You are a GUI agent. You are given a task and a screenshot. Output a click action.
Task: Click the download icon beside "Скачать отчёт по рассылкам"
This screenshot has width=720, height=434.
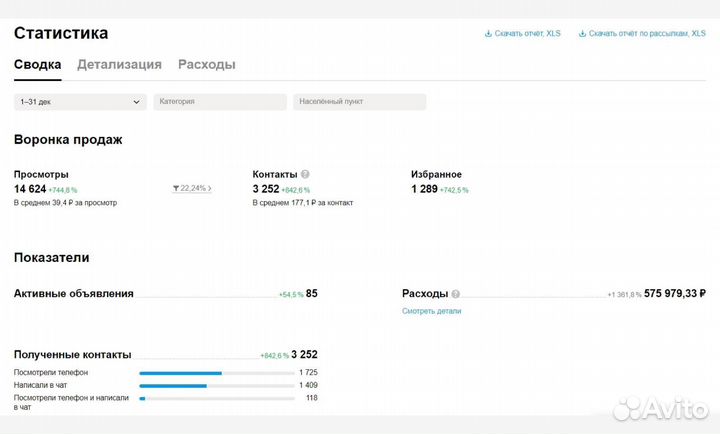(x=583, y=33)
